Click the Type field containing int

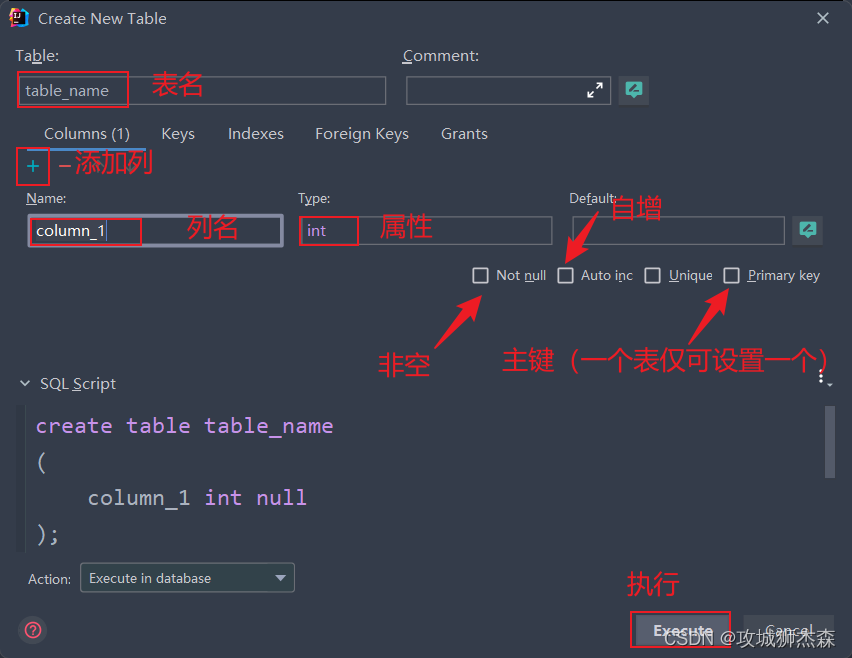(x=426, y=230)
